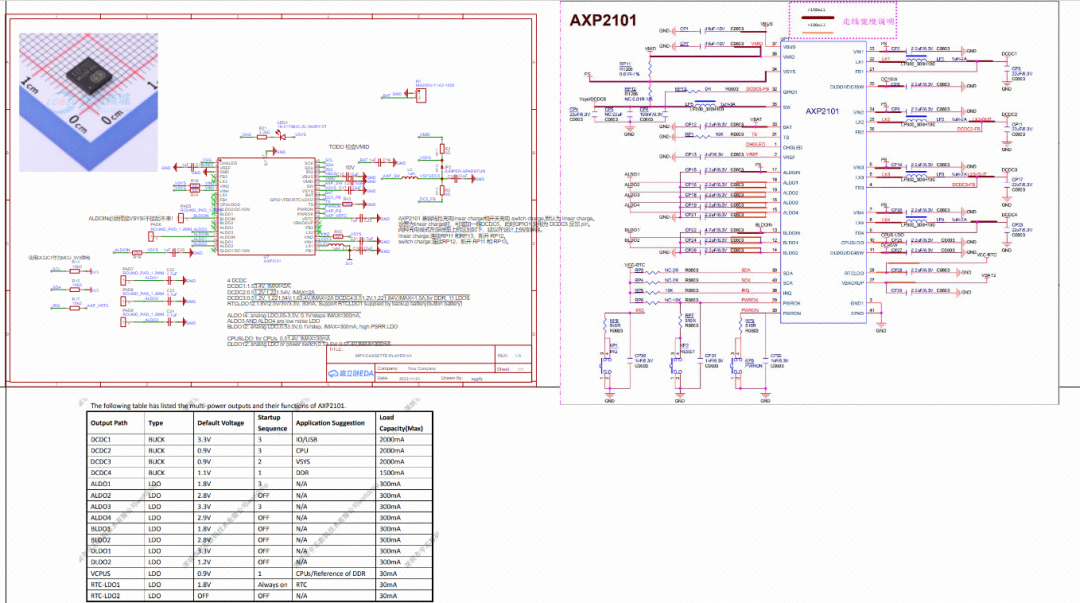Select the VCPUS row Output Path cell
This screenshot has height=603, width=1080.
tap(104, 573)
